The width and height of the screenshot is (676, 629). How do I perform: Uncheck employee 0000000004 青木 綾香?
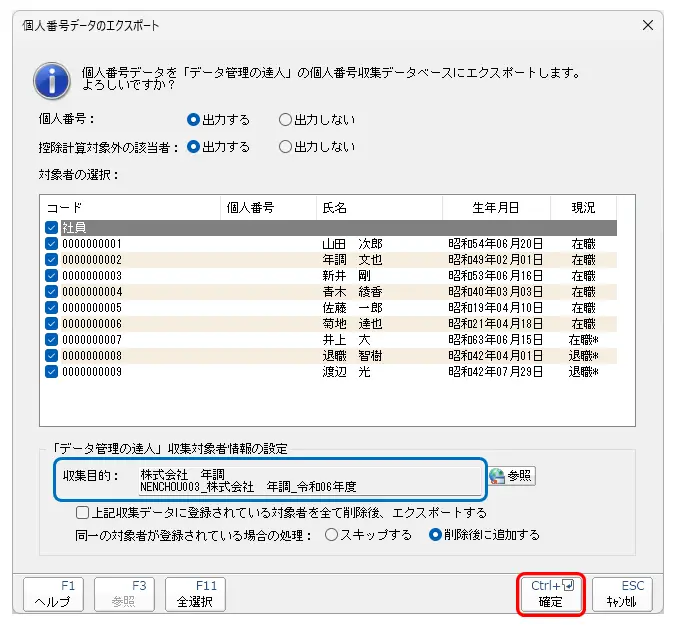tap(52, 292)
